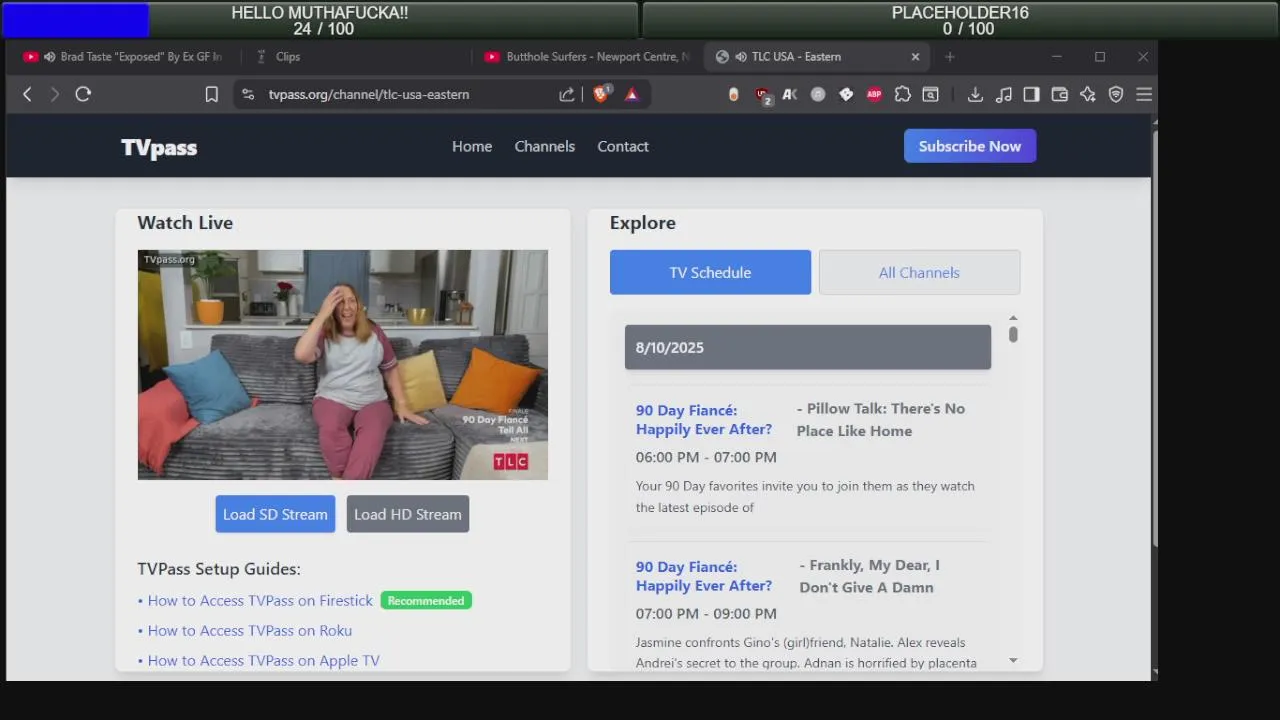This screenshot has height=720, width=1280.
Task: Mute the TLC USA - Eastern tab audio
Action: click(x=740, y=57)
